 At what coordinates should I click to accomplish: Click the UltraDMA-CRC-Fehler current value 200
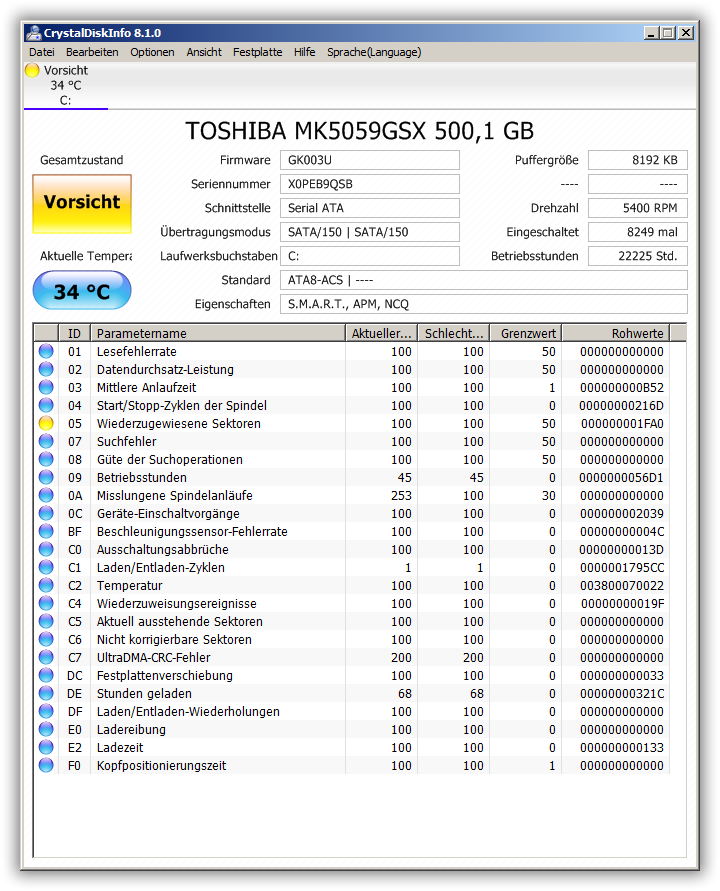(x=401, y=658)
